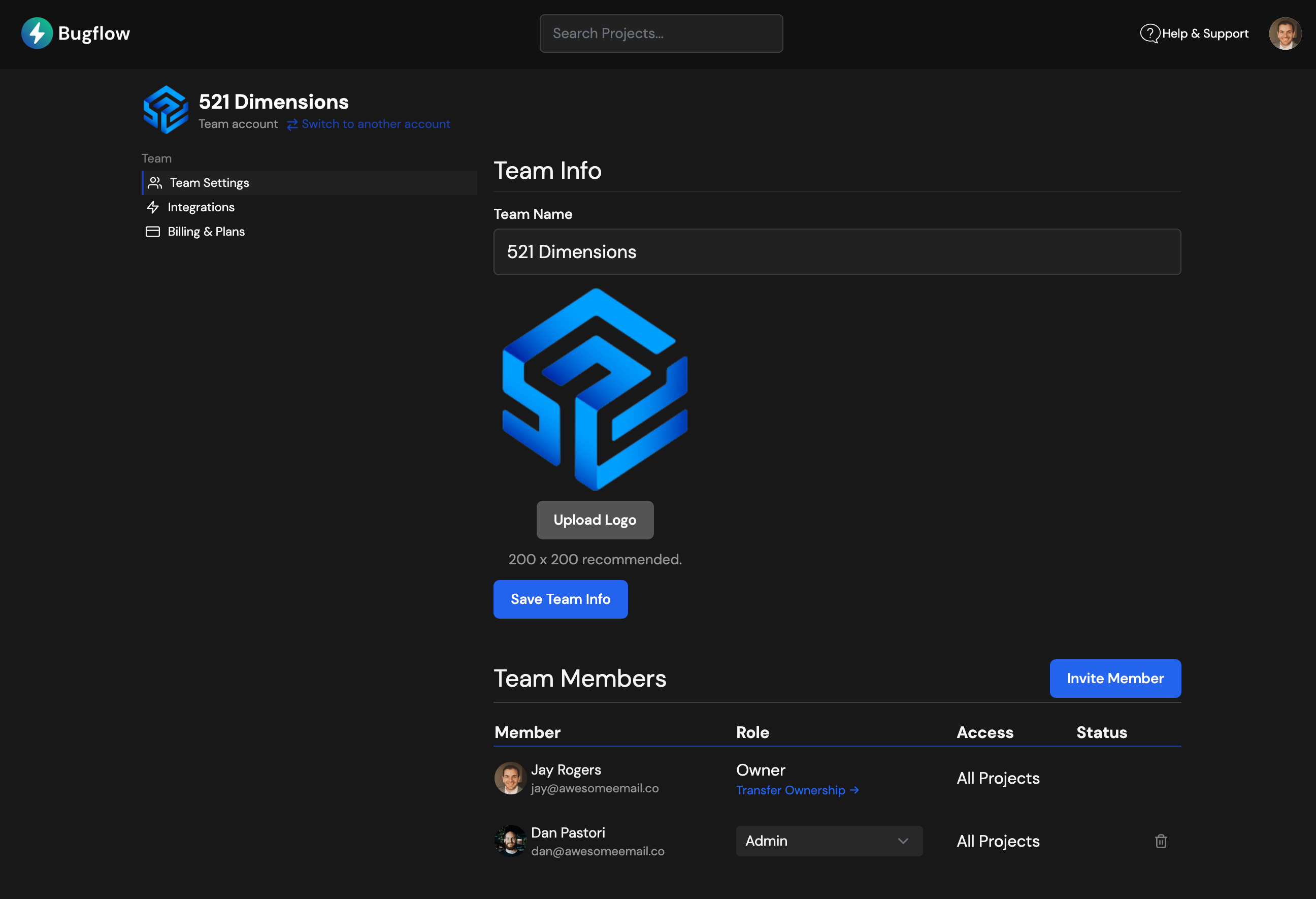Viewport: 1316px width, 899px height.
Task: Click Save Team Info button
Action: 561,599
